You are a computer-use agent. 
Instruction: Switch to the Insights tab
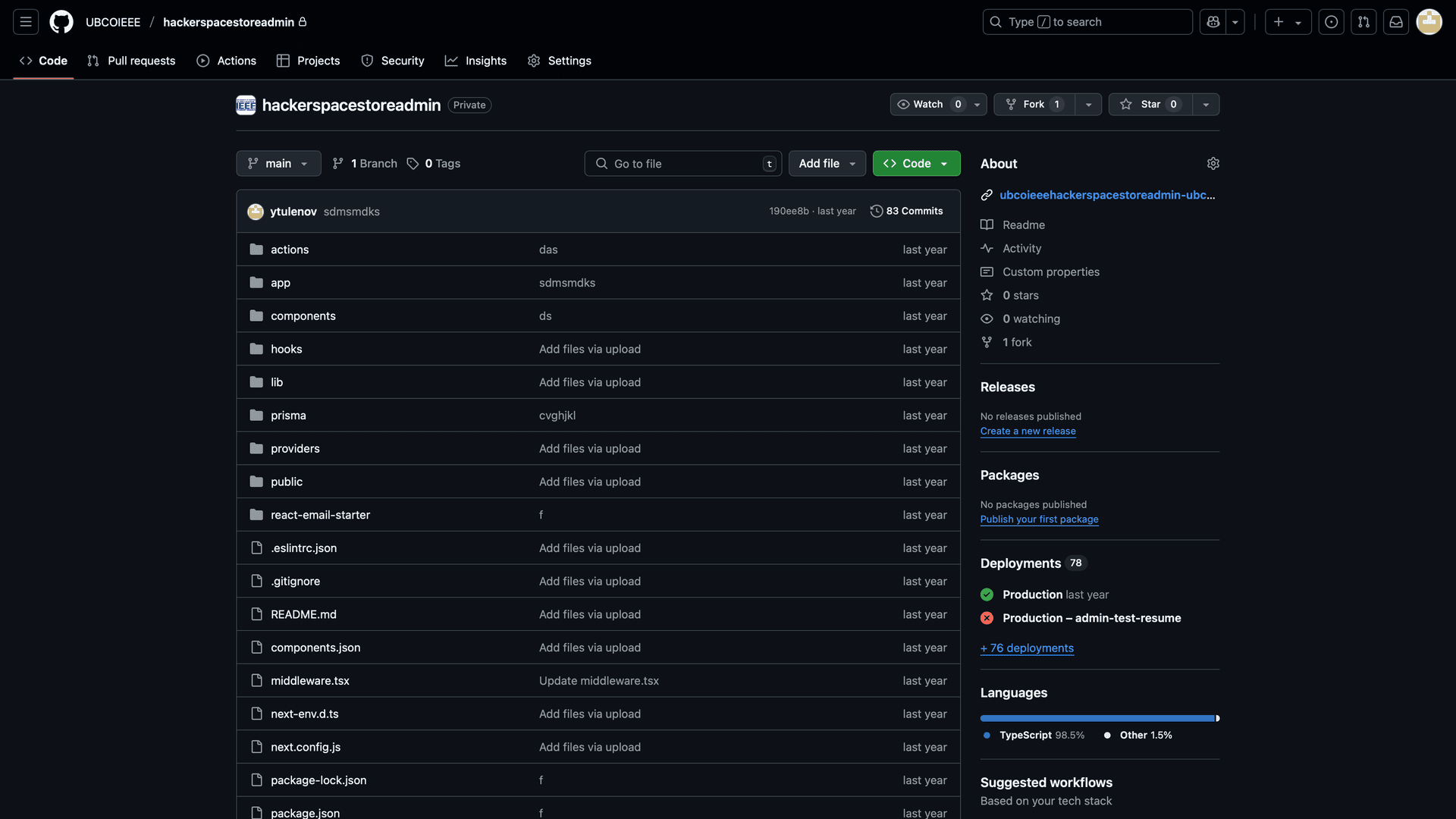pos(475,61)
